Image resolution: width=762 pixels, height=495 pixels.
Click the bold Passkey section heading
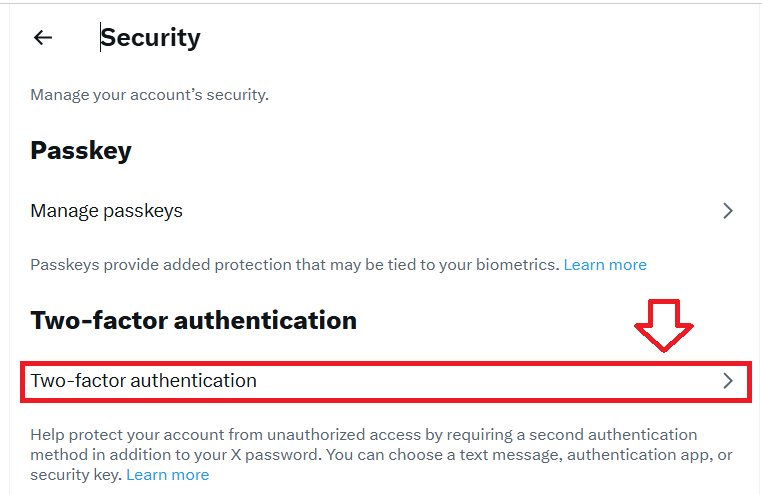[81, 151]
